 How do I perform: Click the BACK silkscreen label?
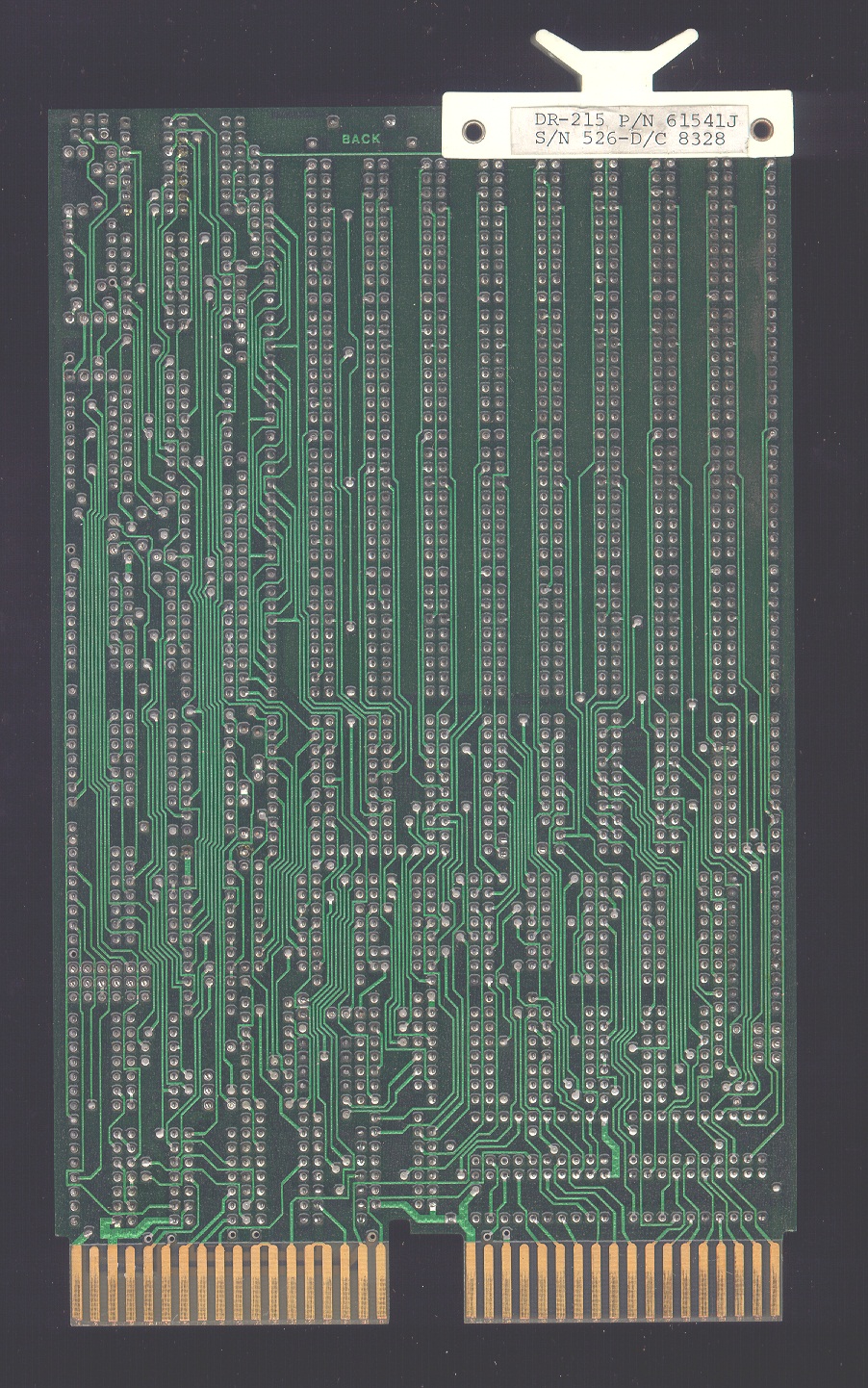point(361,139)
